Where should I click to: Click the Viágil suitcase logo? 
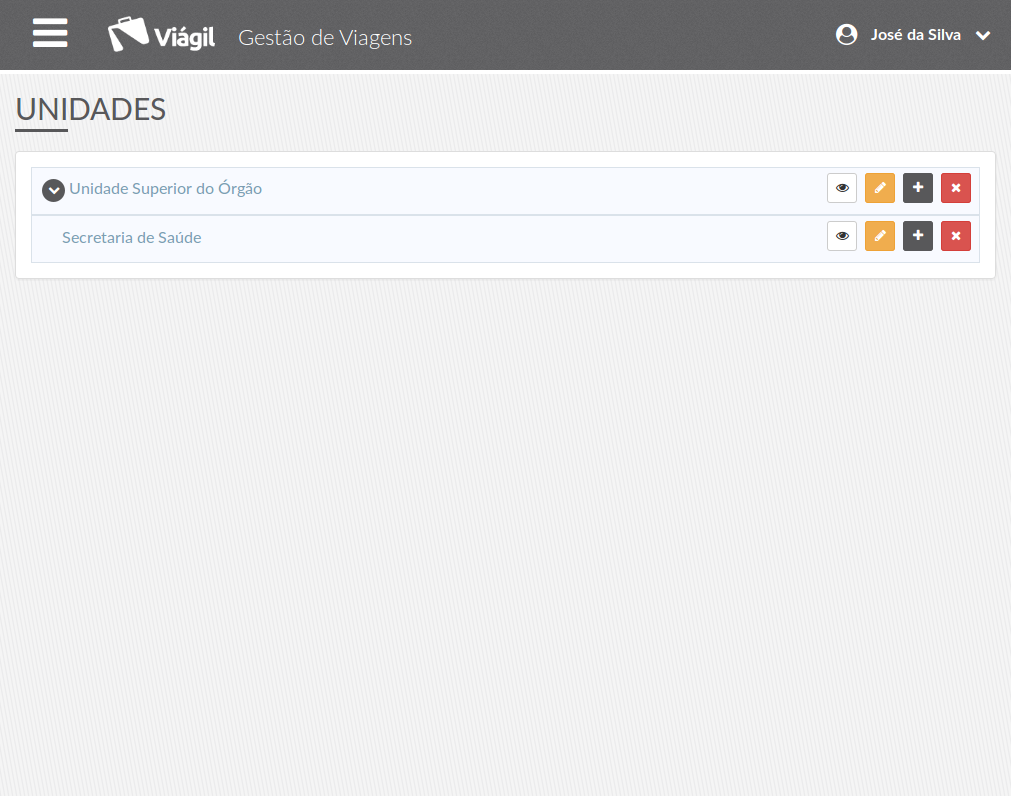[128, 34]
